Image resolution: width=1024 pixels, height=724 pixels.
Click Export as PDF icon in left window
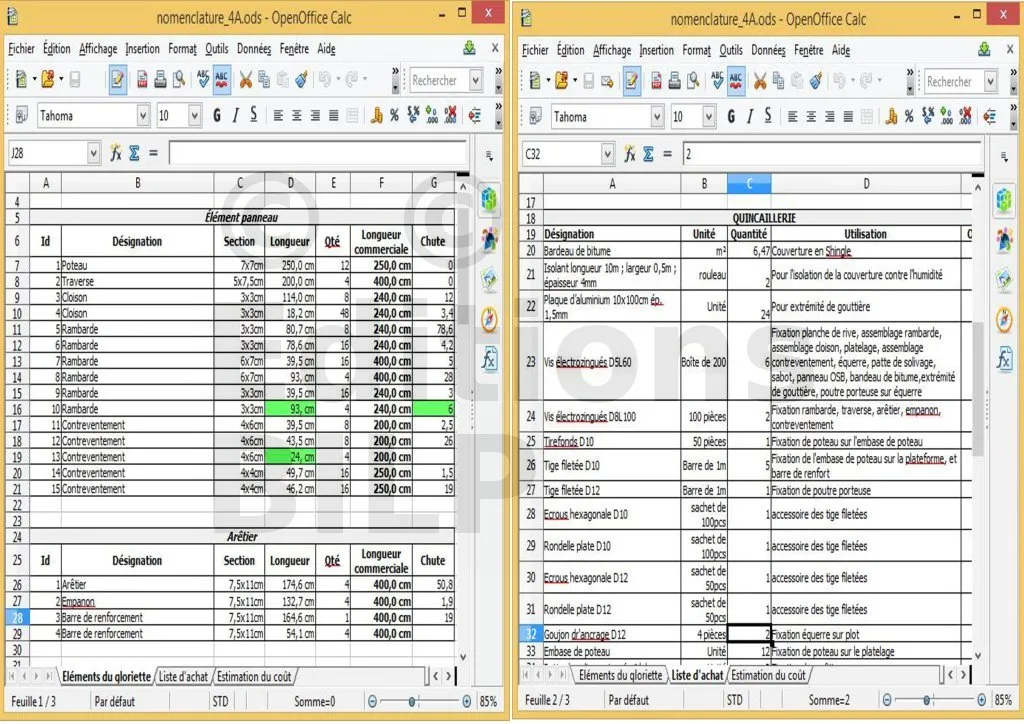tap(142, 80)
